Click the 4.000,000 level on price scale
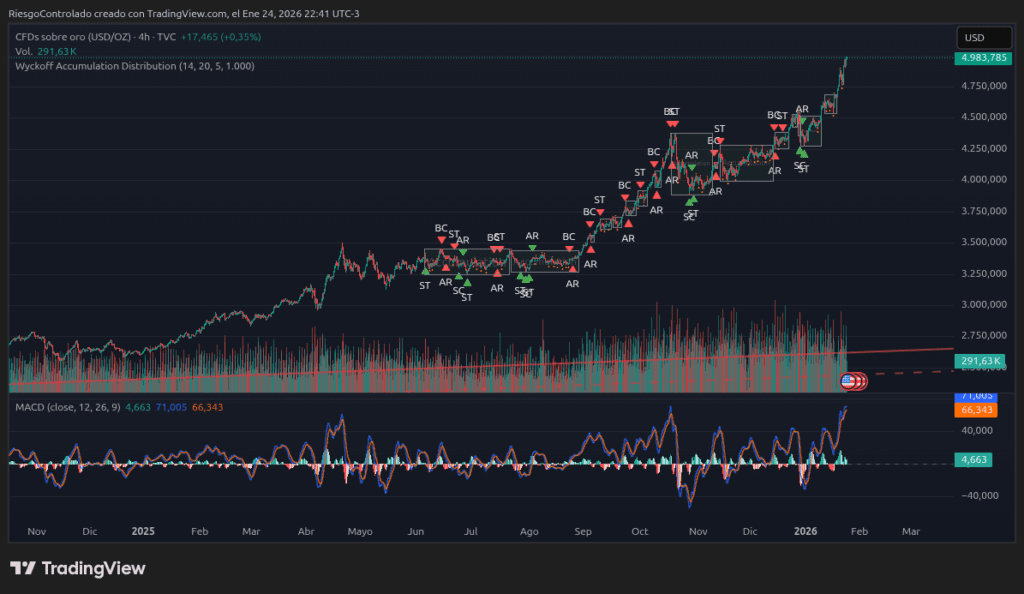 [982, 180]
